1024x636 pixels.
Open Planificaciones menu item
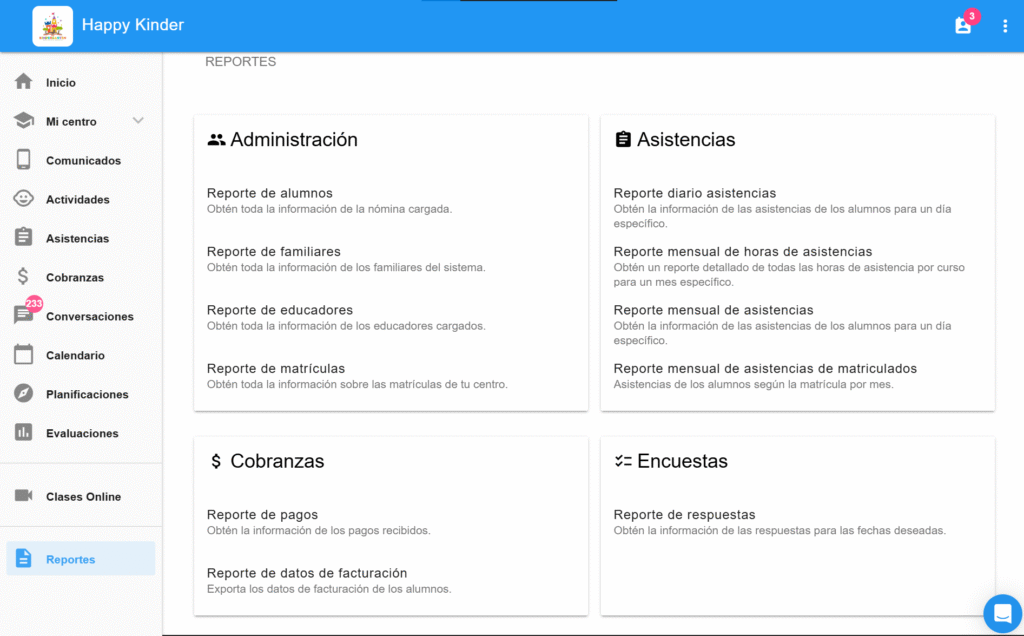[87, 394]
